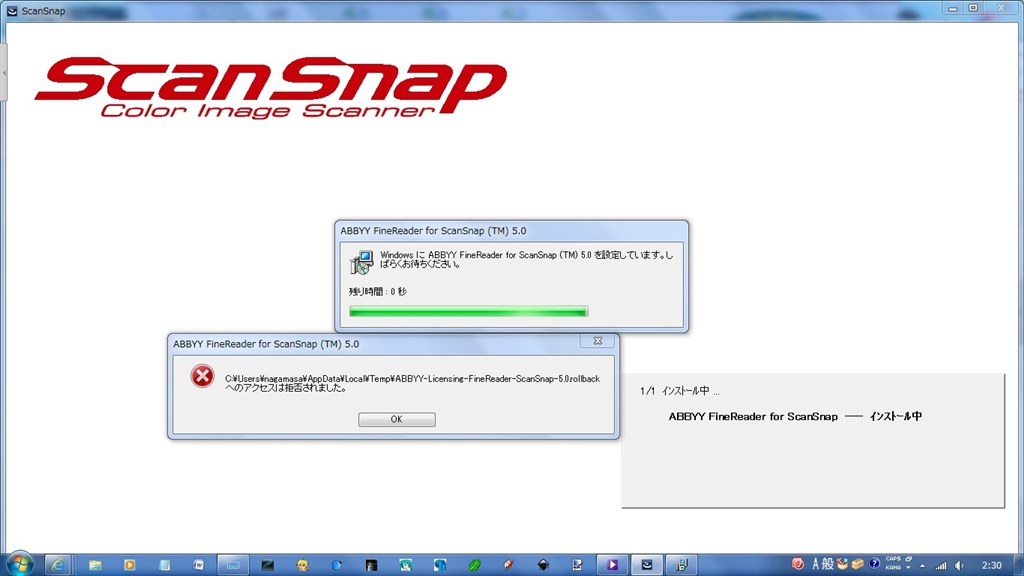Screen dimensions: 1024x576
Task: Click the ScanSnap Color Image Scanner logo
Action: (x=270, y=88)
